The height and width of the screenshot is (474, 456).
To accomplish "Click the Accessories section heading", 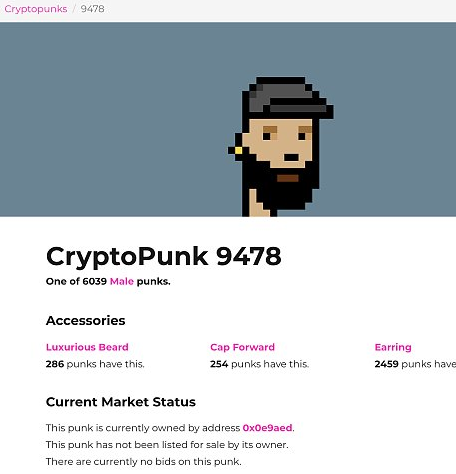I will coord(86,320).
